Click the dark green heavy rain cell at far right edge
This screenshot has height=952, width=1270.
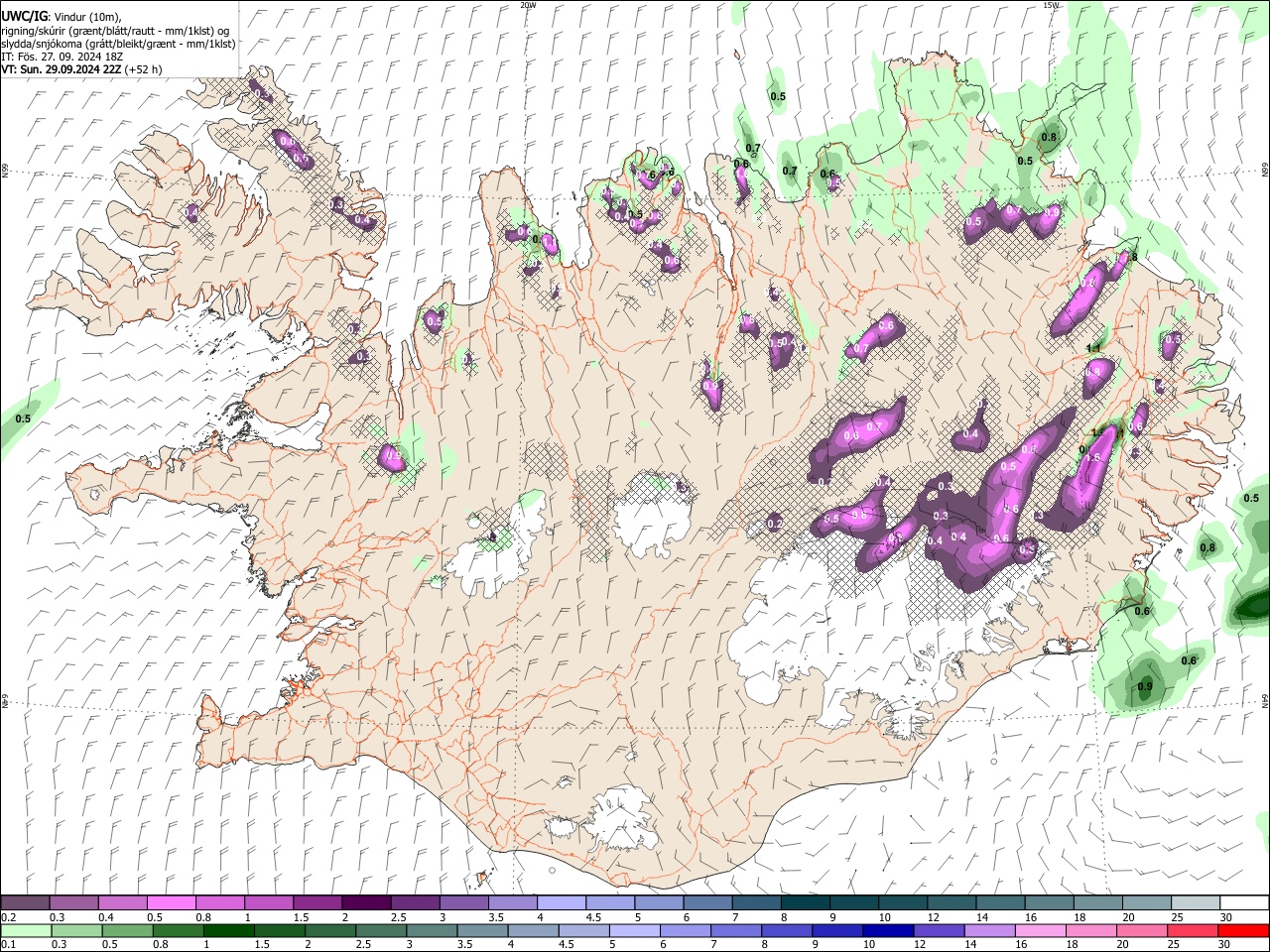(1253, 604)
